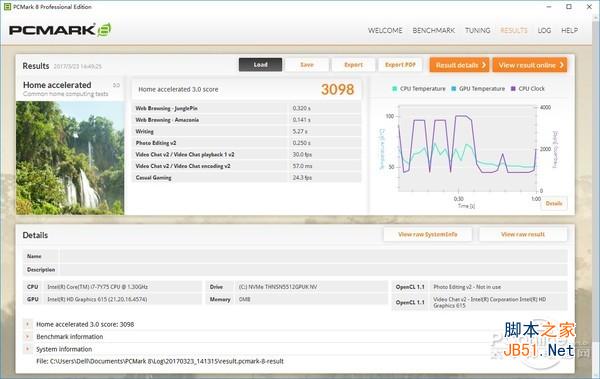
Task: Select the Casual Gaming row
Action: pyautogui.click(x=246, y=177)
